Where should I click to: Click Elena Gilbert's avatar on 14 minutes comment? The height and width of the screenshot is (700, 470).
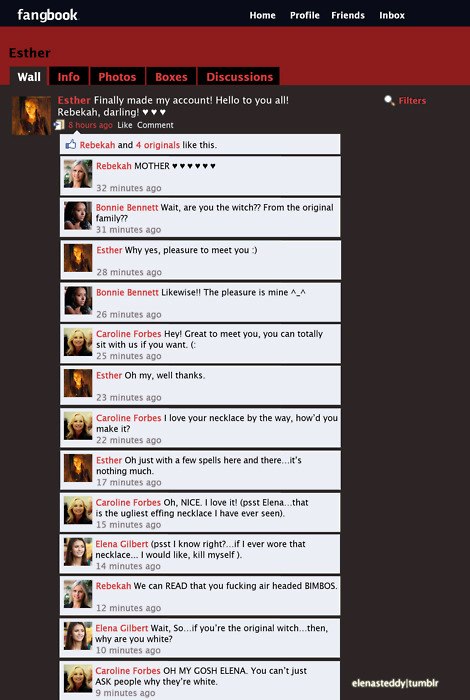(78, 552)
